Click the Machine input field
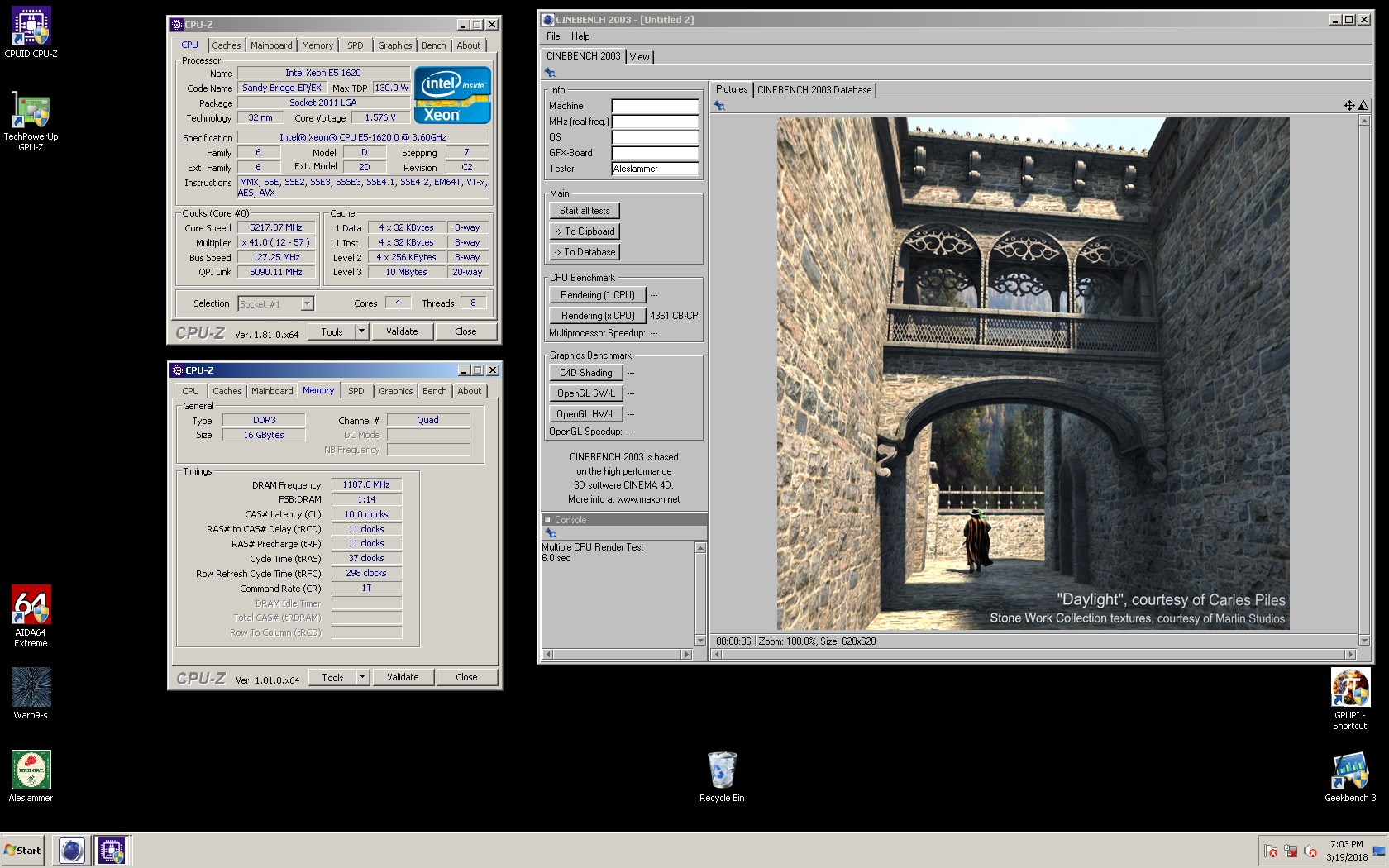The height and width of the screenshot is (868, 1389). (x=655, y=106)
